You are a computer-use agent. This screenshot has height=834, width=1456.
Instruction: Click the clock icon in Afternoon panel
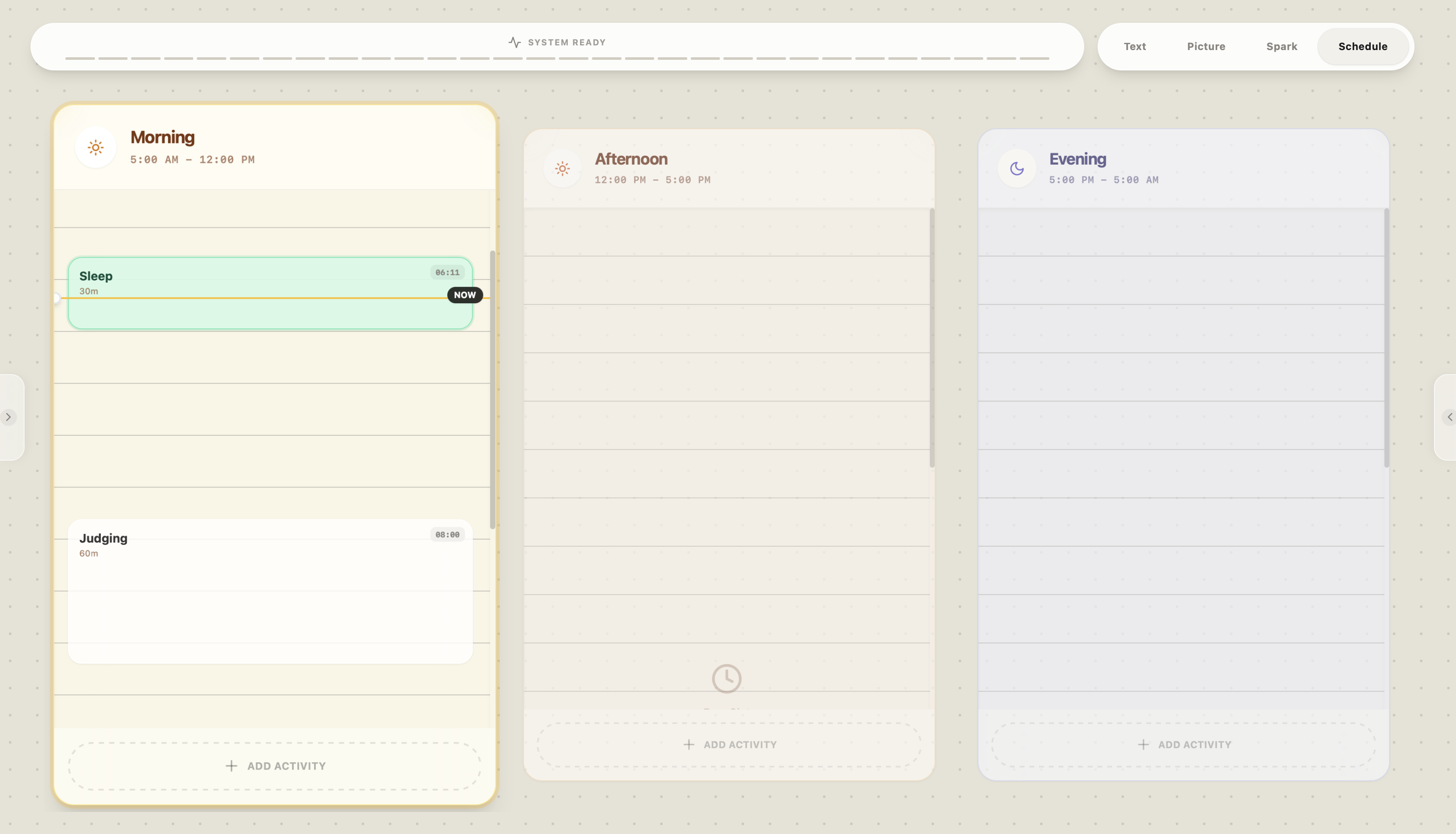tap(726, 679)
